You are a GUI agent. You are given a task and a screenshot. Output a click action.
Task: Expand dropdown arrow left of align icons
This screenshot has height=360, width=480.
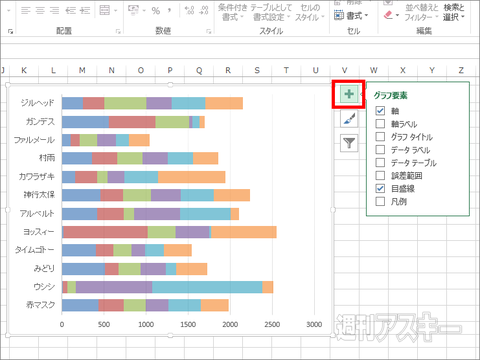coord(8,11)
